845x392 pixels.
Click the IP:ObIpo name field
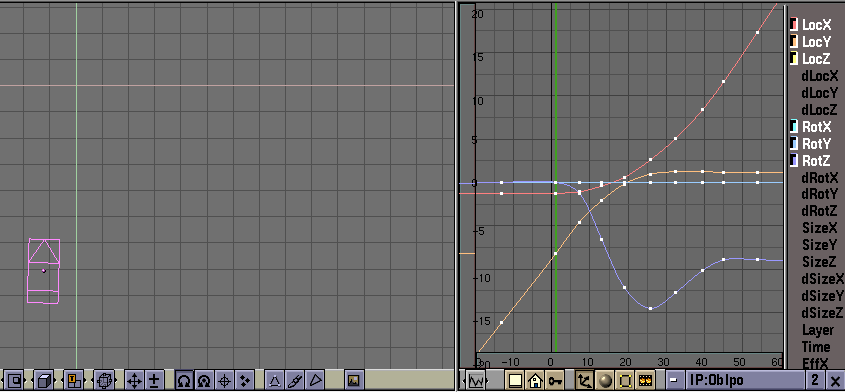745,380
